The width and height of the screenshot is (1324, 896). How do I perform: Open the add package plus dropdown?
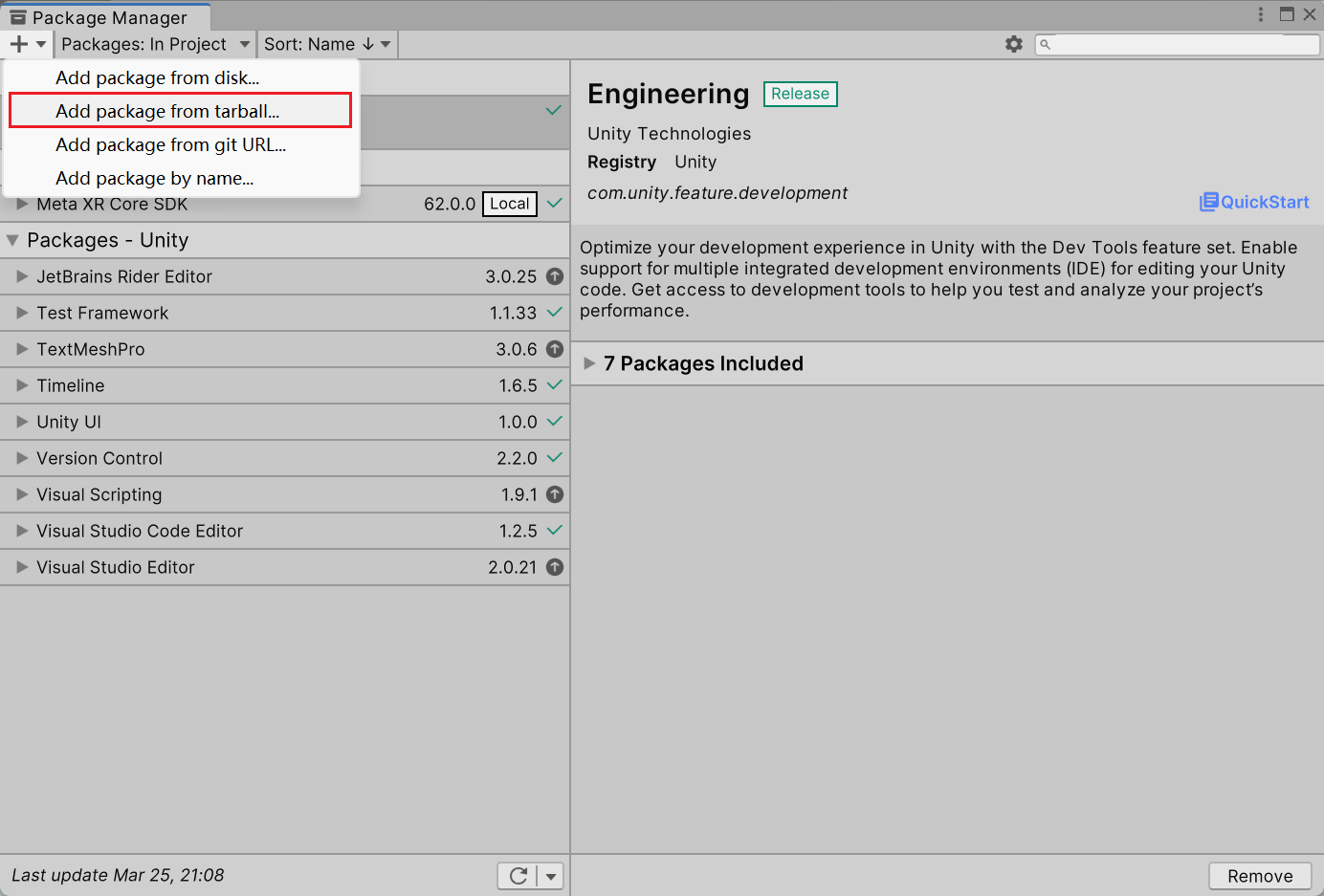(x=27, y=44)
